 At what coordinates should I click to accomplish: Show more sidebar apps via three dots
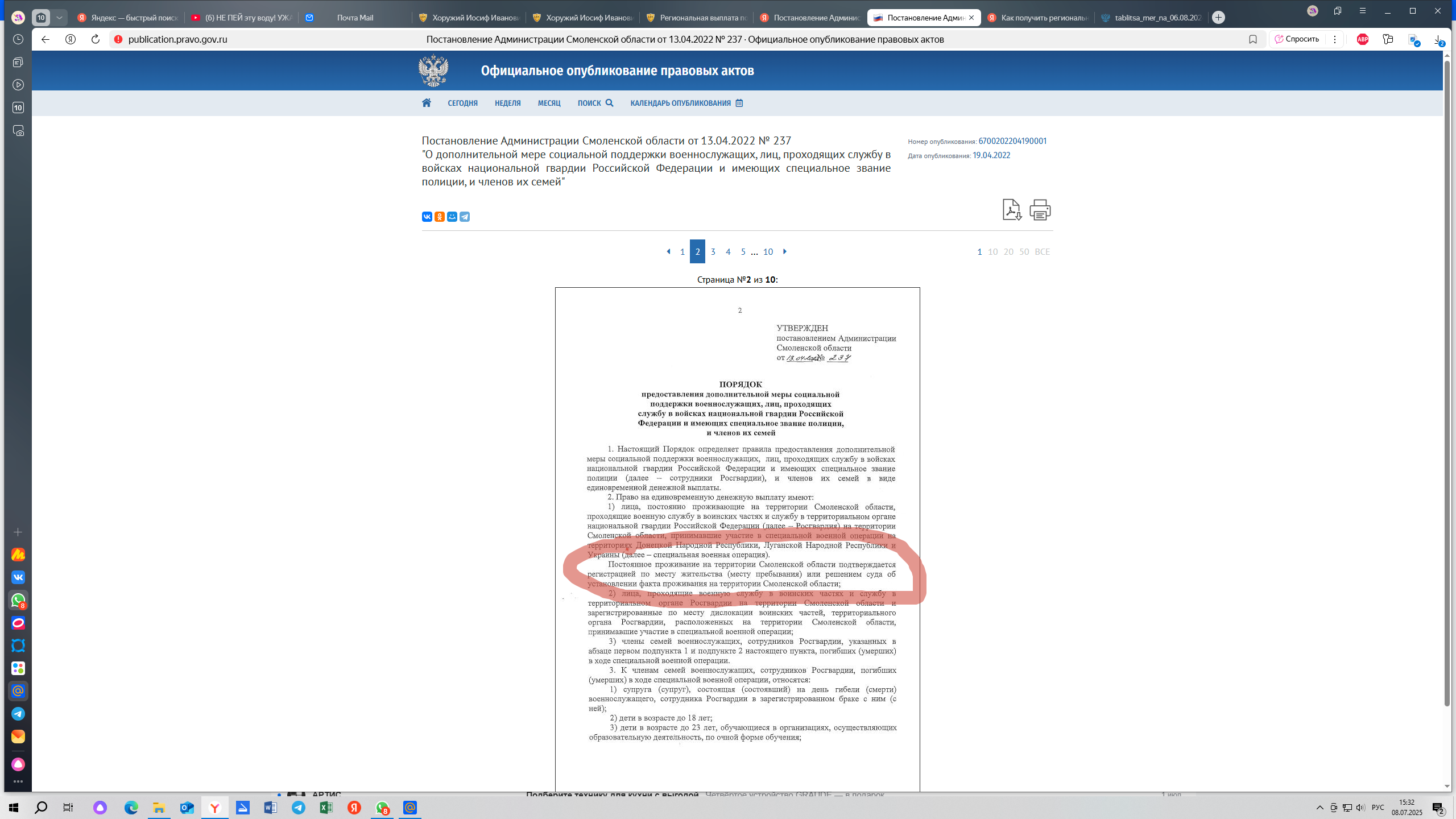18,781
